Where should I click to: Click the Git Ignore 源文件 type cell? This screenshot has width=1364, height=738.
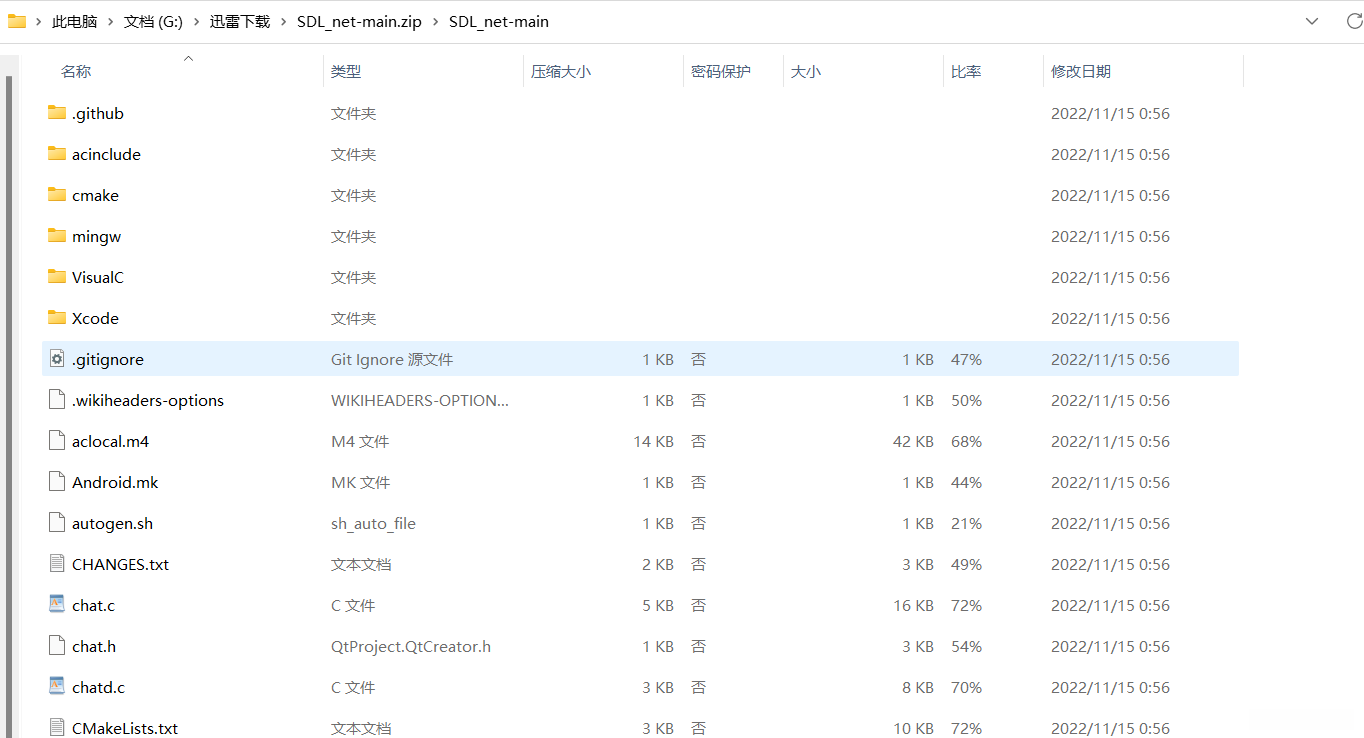(x=392, y=359)
